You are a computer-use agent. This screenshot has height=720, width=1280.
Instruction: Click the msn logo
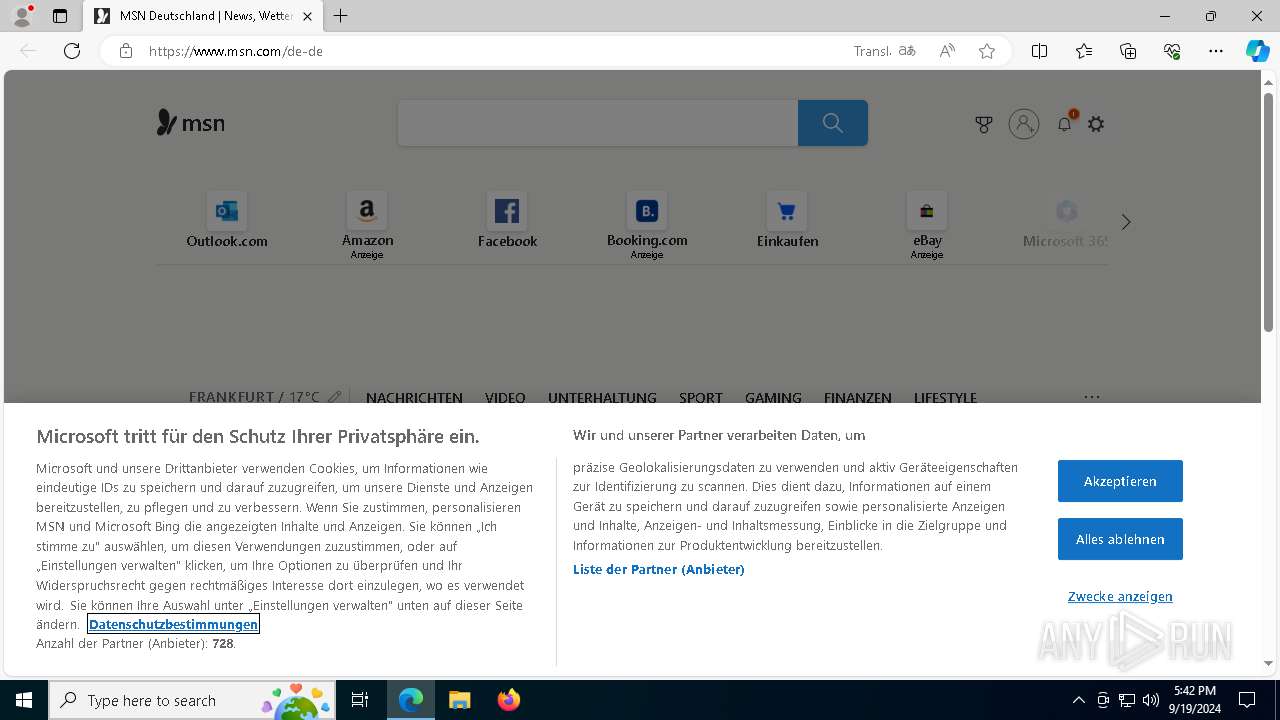tap(190, 123)
